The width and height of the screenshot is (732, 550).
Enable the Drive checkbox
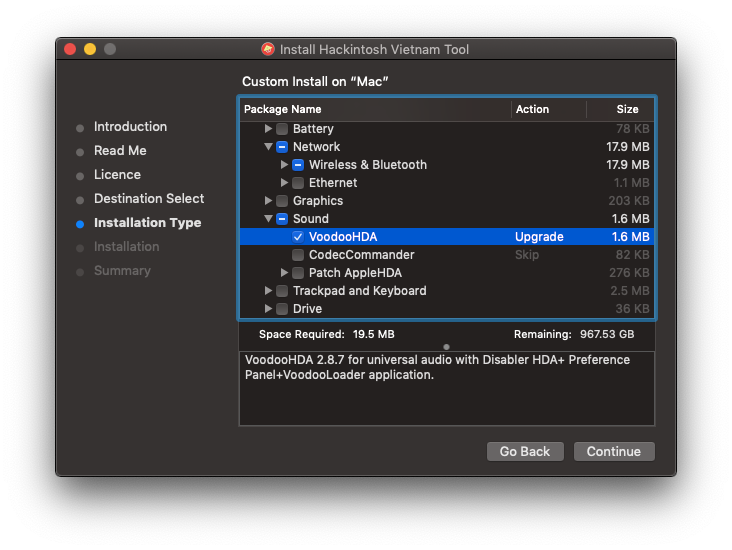click(x=282, y=309)
